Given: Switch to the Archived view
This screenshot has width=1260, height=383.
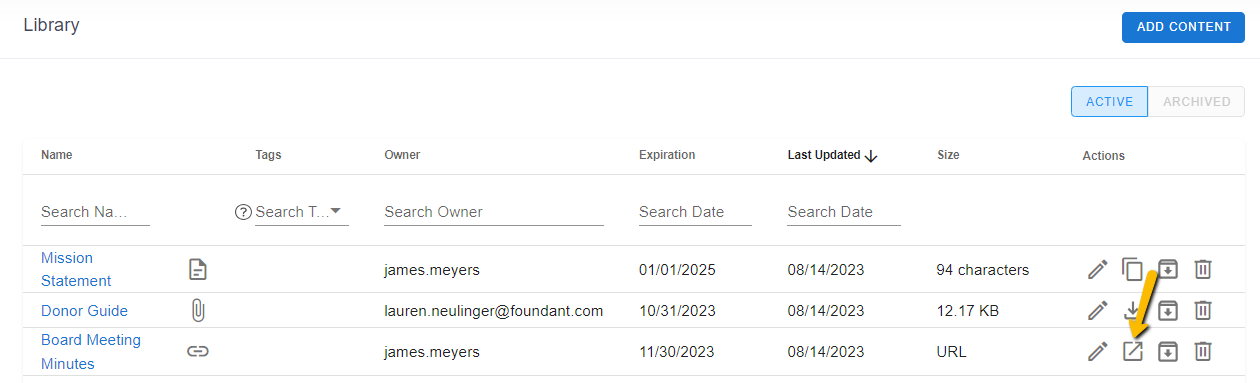Looking at the screenshot, I should click(1196, 101).
